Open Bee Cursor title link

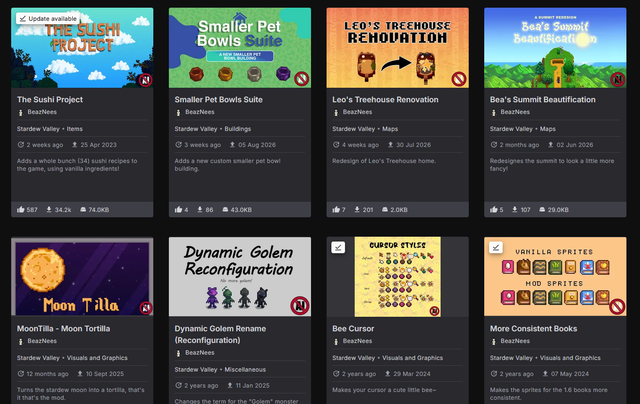353,329
